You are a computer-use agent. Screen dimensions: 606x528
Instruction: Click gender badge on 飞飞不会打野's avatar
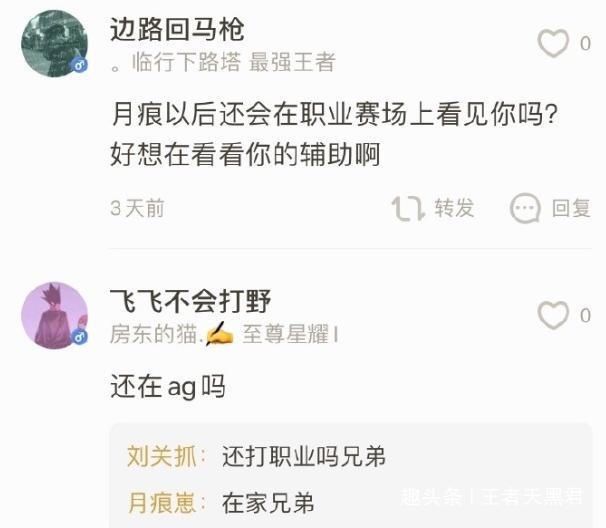coord(80,337)
